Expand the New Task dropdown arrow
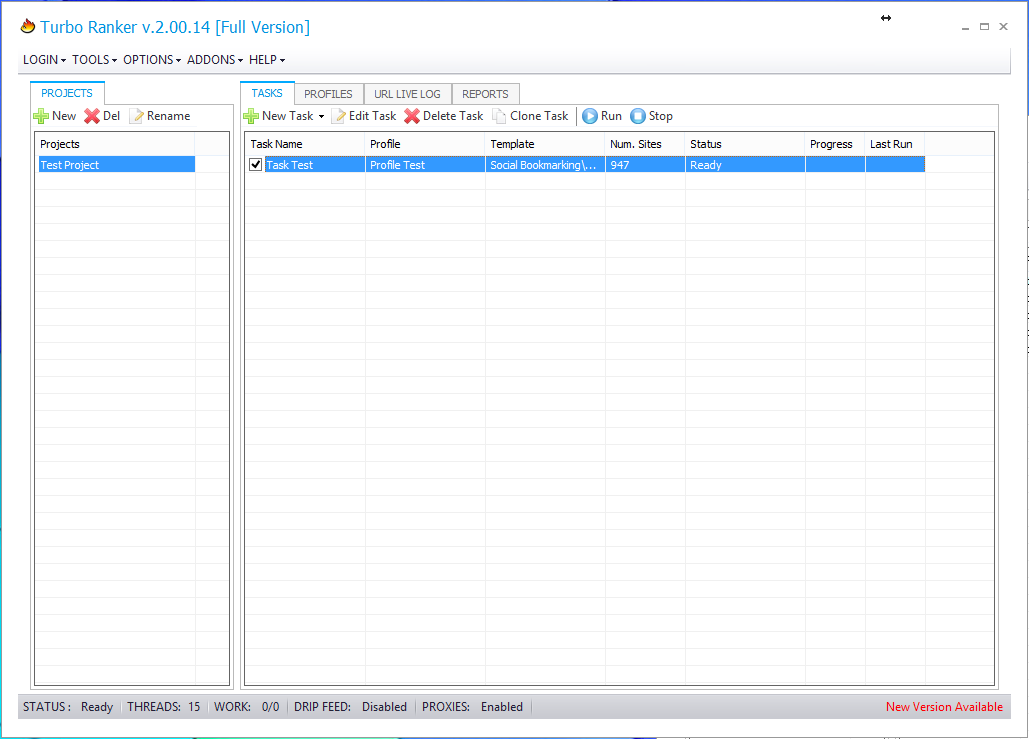This screenshot has height=739, width=1029. coord(322,117)
